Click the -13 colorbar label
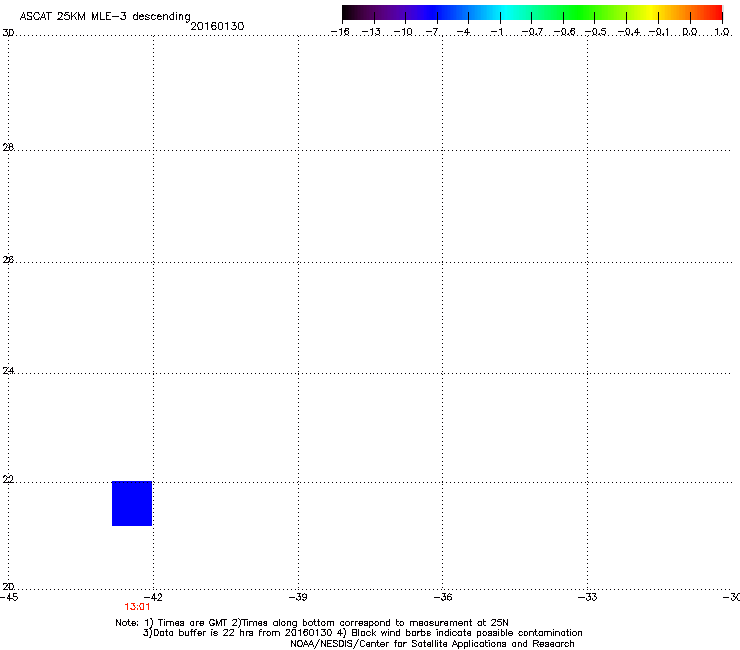 click(371, 32)
